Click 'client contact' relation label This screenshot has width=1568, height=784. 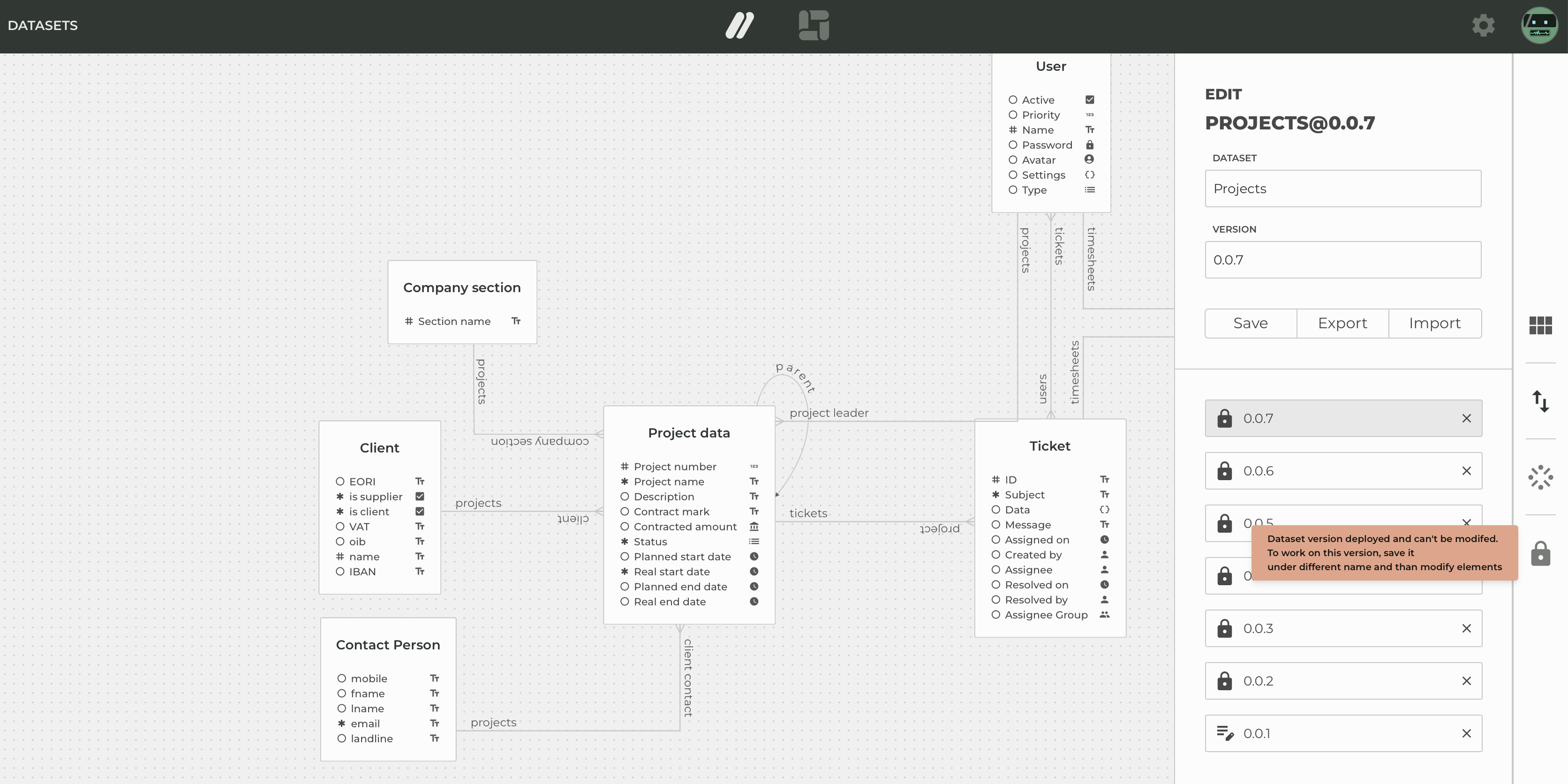(x=688, y=678)
